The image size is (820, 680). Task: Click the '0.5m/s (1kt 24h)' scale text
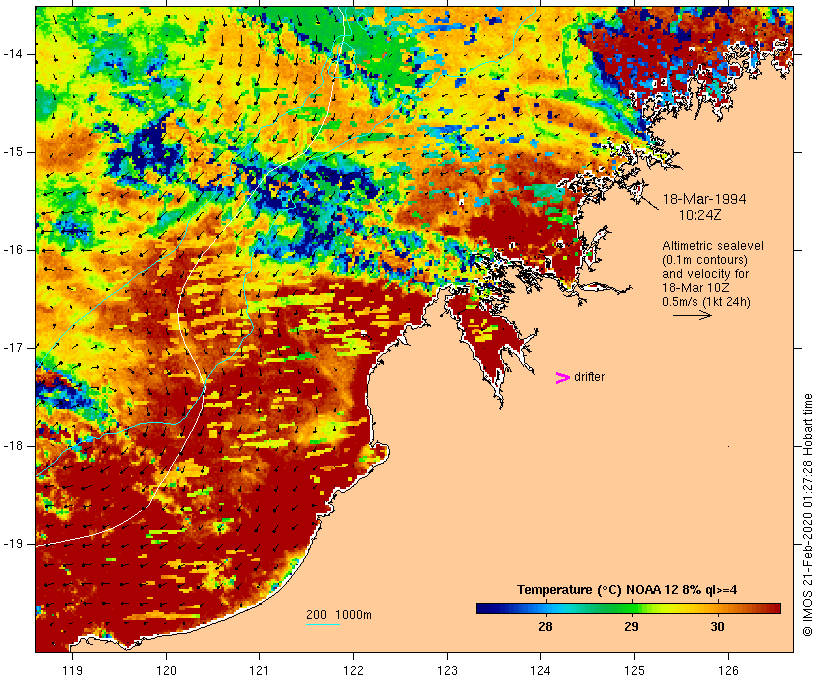click(706, 302)
